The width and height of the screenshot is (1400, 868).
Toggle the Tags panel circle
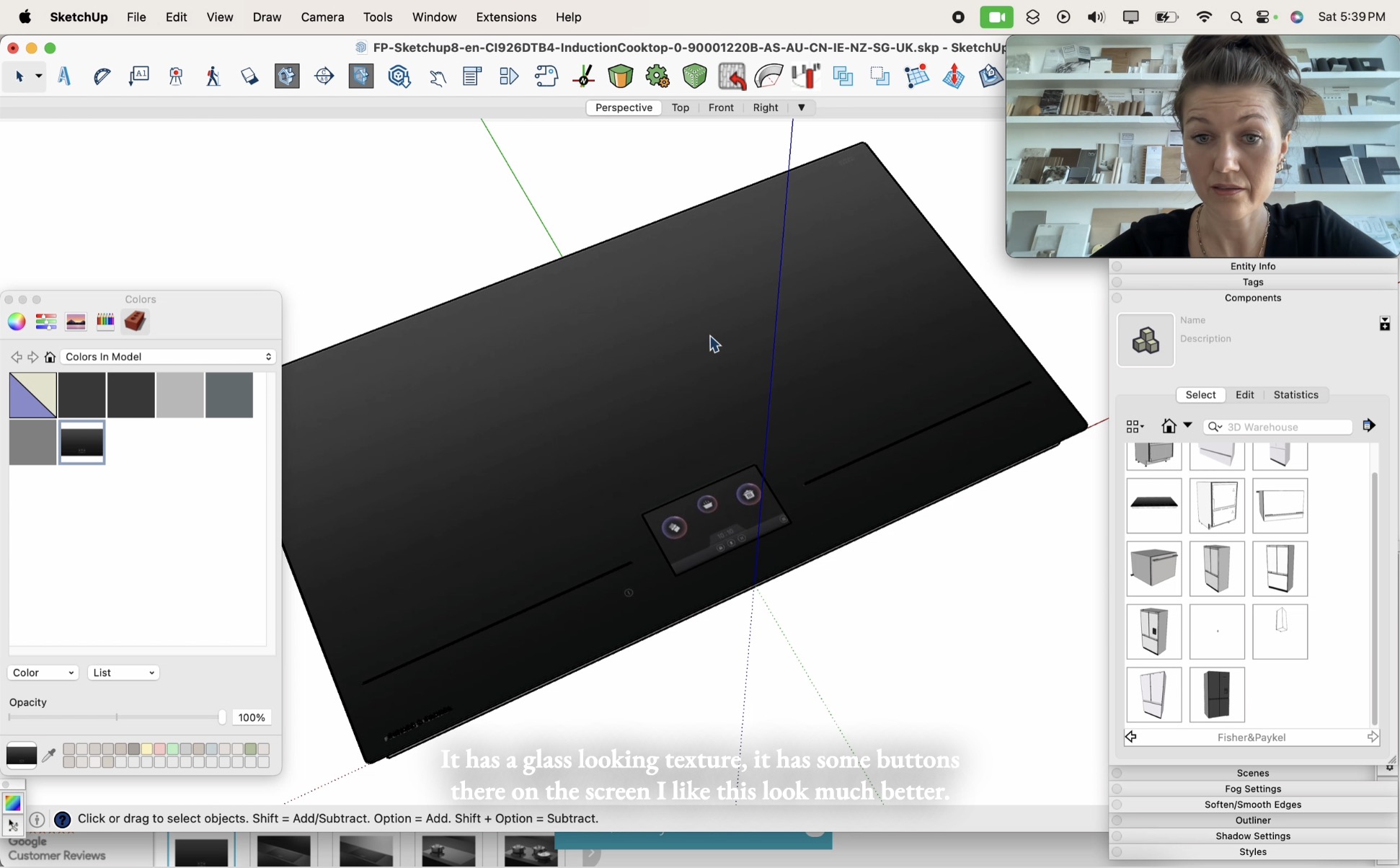click(1117, 282)
